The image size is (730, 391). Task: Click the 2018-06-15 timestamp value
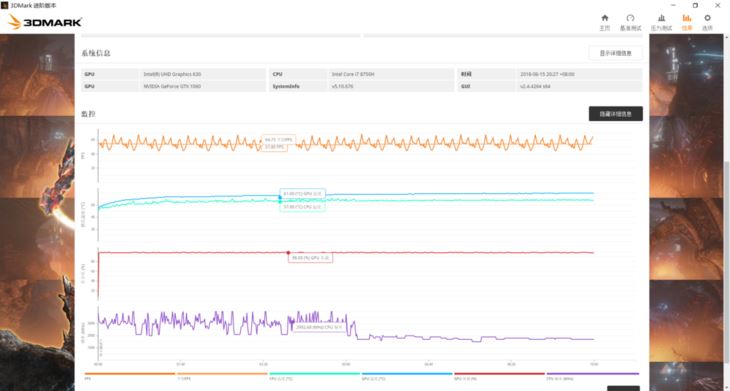tap(547, 74)
